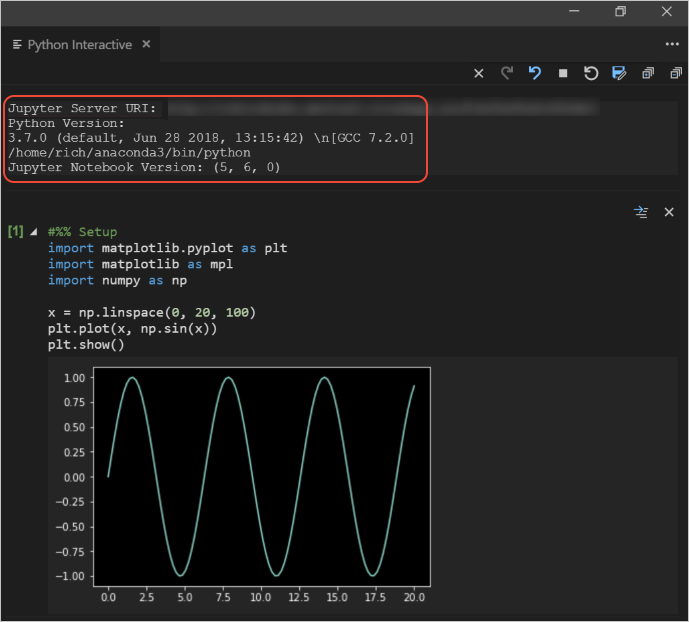Click the 'plt.plot(x, np.sin(x))' line
The height and width of the screenshot is (622, 689).
pos(132,329)
